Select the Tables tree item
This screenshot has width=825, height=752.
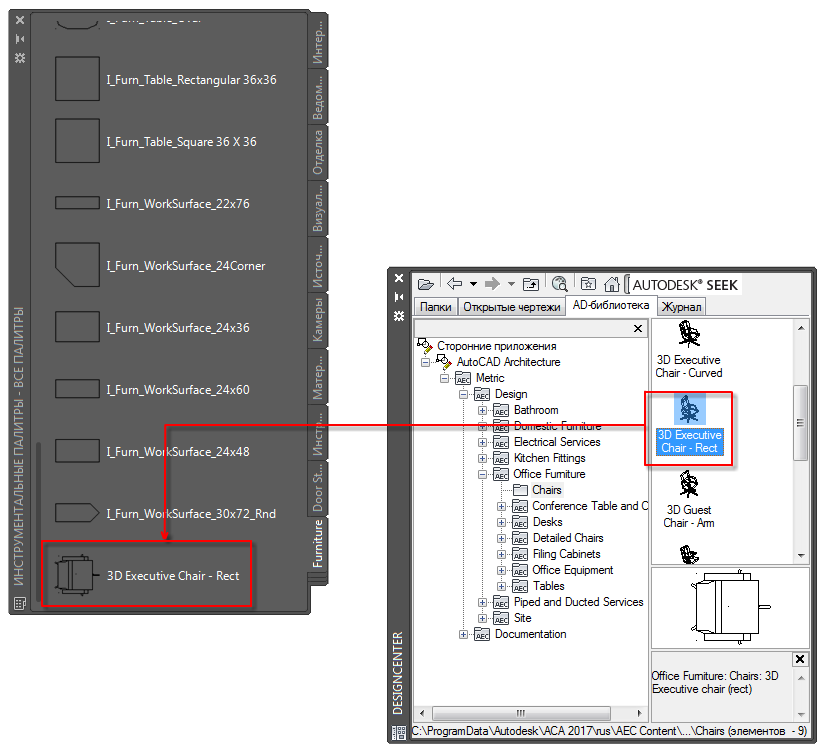(548, 586)
